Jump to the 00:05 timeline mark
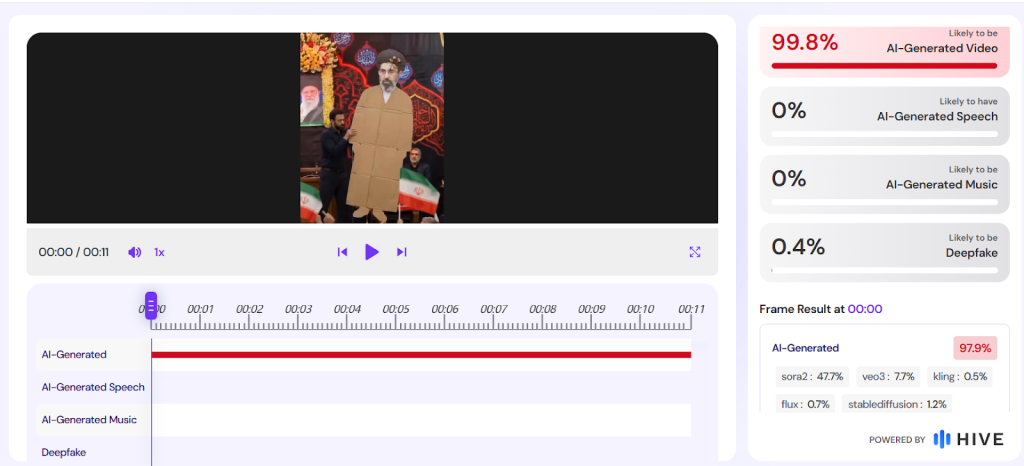The width and height of the screenshot is (1024, 466). pyautogui.click(x=396, y=310)
